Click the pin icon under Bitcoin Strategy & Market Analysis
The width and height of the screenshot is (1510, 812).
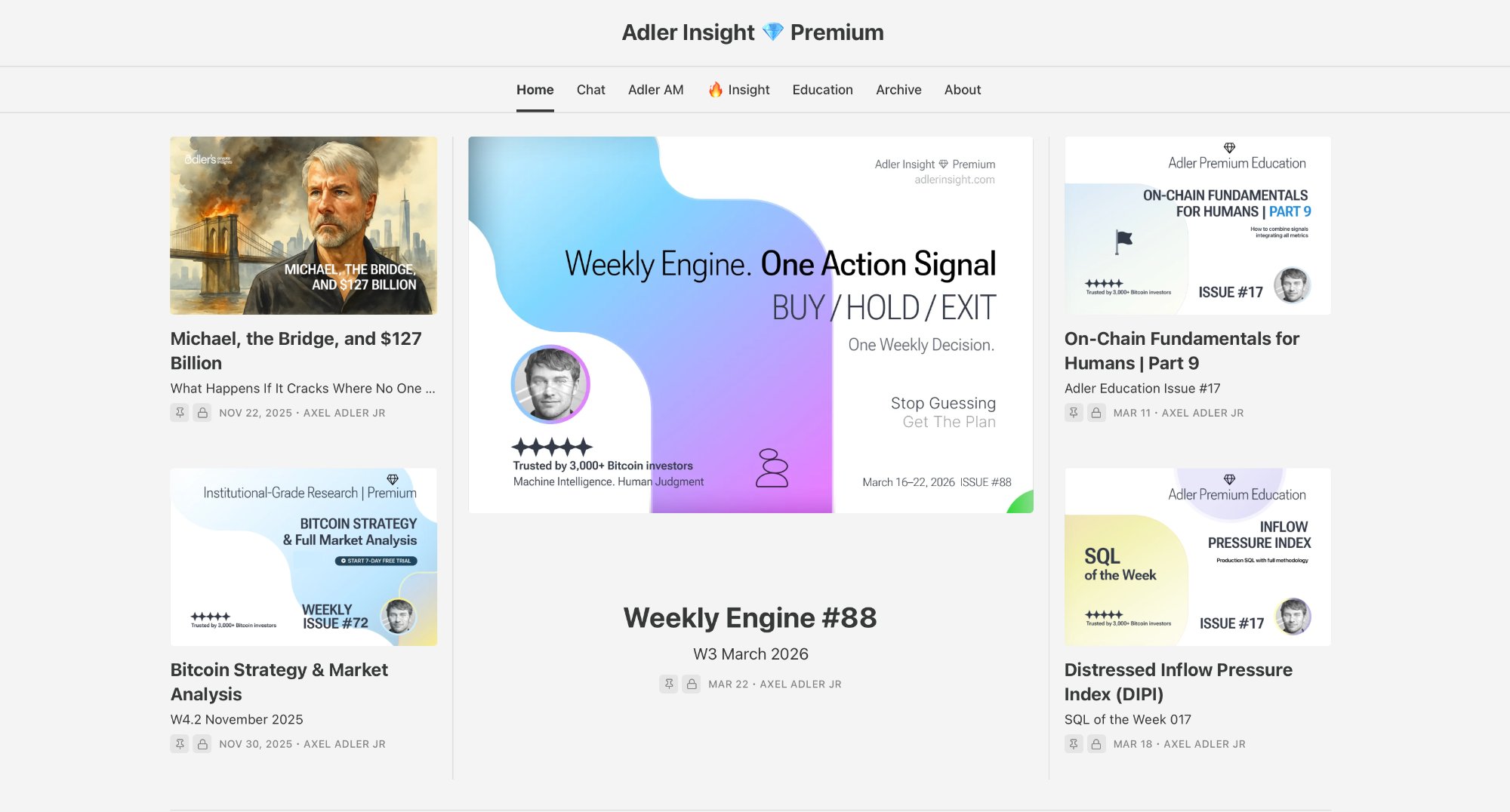[x=179, y=743]
